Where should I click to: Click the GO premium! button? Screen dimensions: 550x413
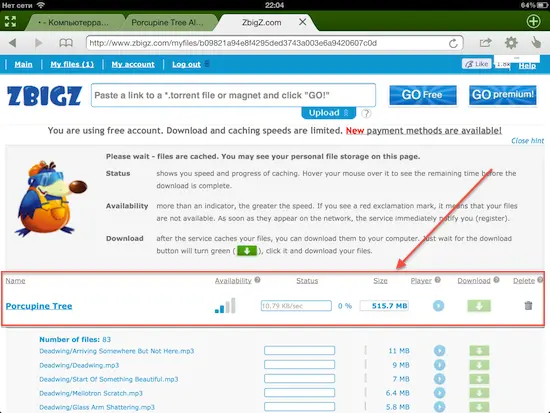tap(503, 95)
